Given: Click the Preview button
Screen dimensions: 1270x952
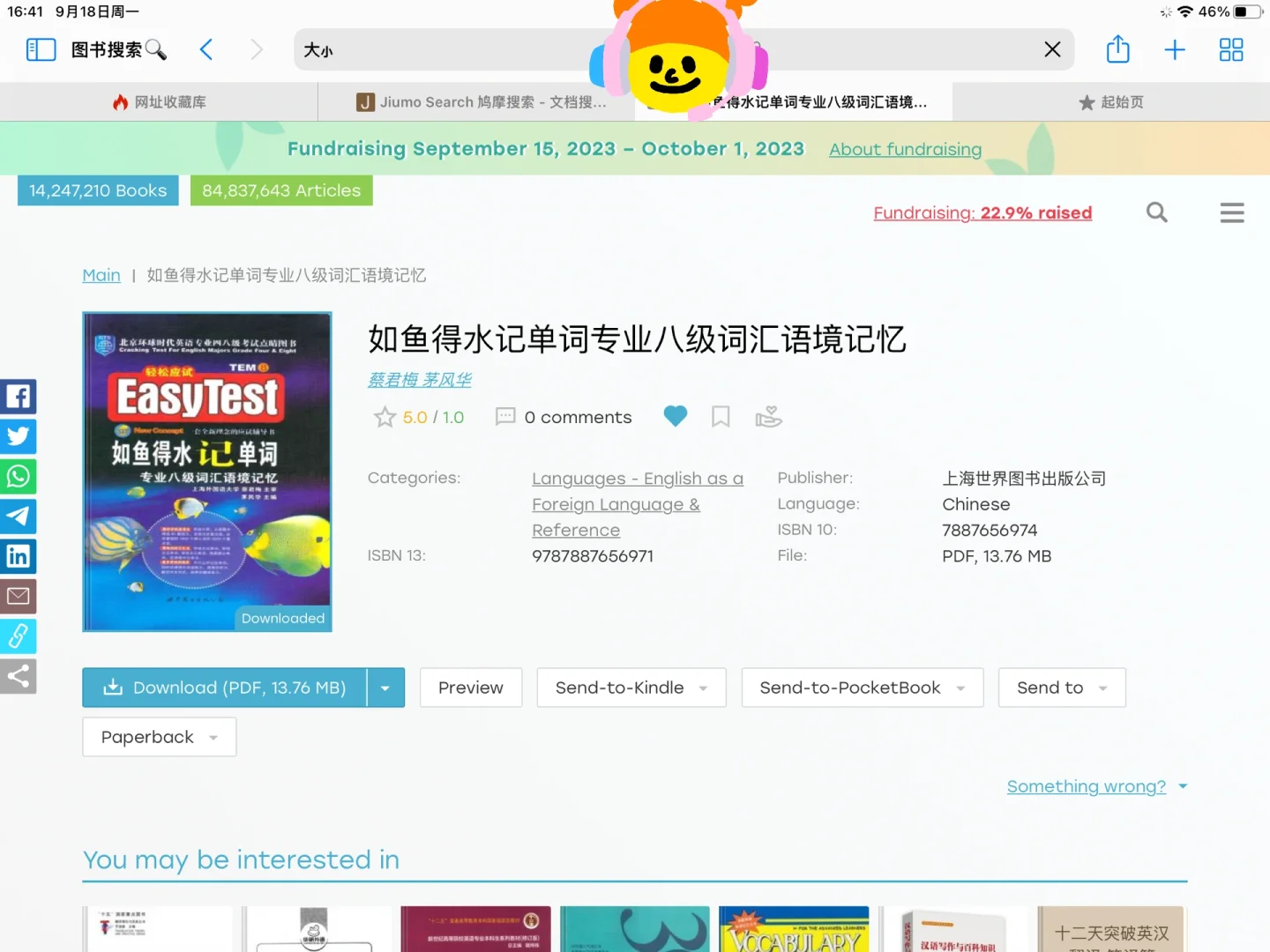Looking at the screenshot, I should 471,688.
